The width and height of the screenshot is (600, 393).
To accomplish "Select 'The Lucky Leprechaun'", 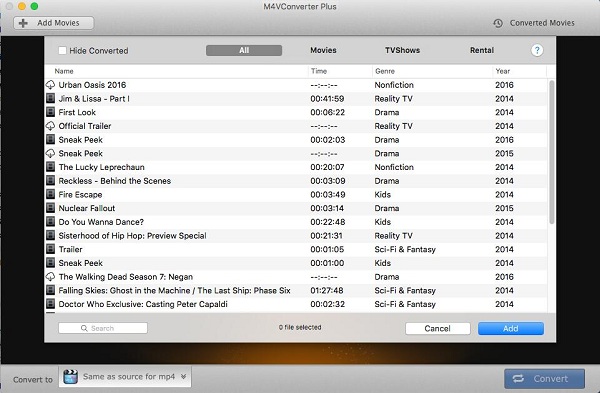I will tap(296, 167).
